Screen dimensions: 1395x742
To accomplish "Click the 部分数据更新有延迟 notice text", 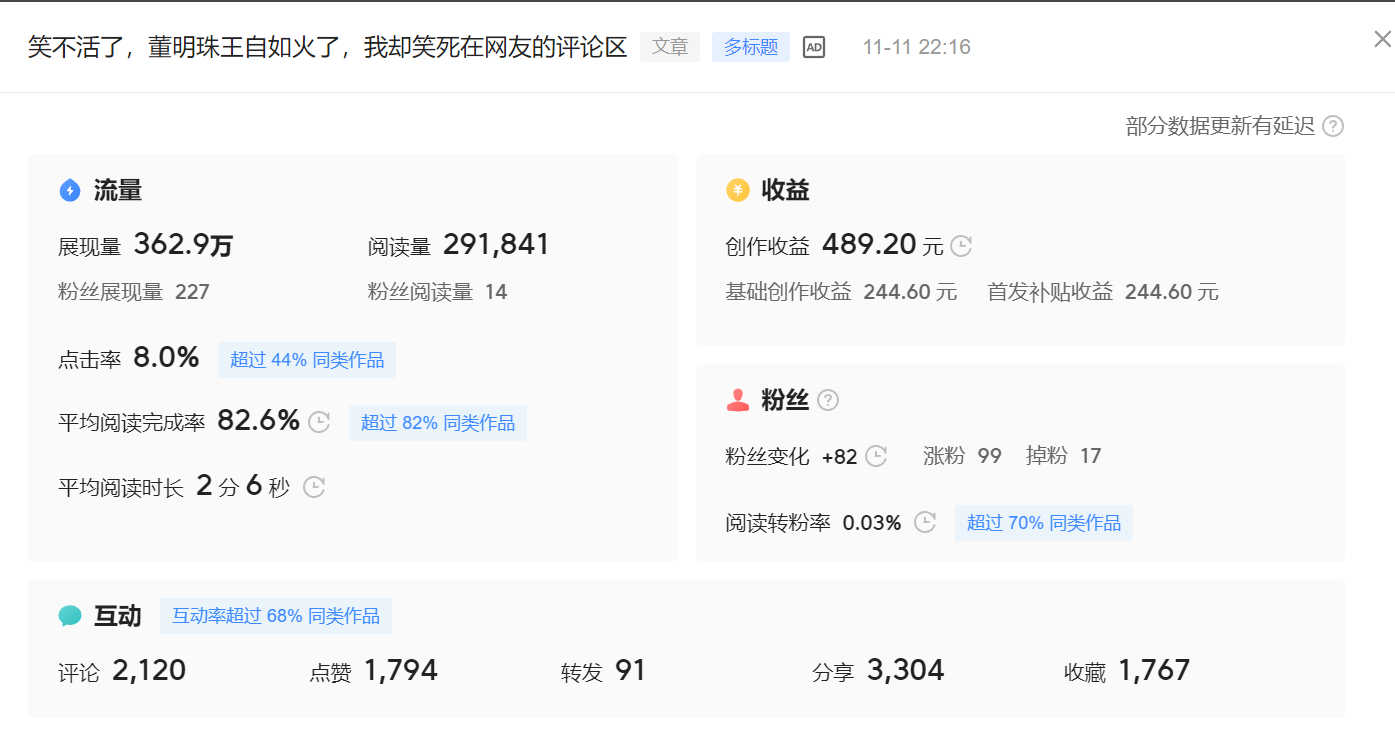I will (x=1220, y=126).
